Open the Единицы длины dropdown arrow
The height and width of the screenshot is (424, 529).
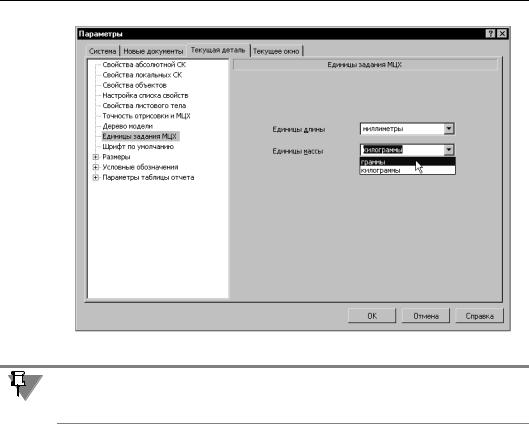[449, 129]
